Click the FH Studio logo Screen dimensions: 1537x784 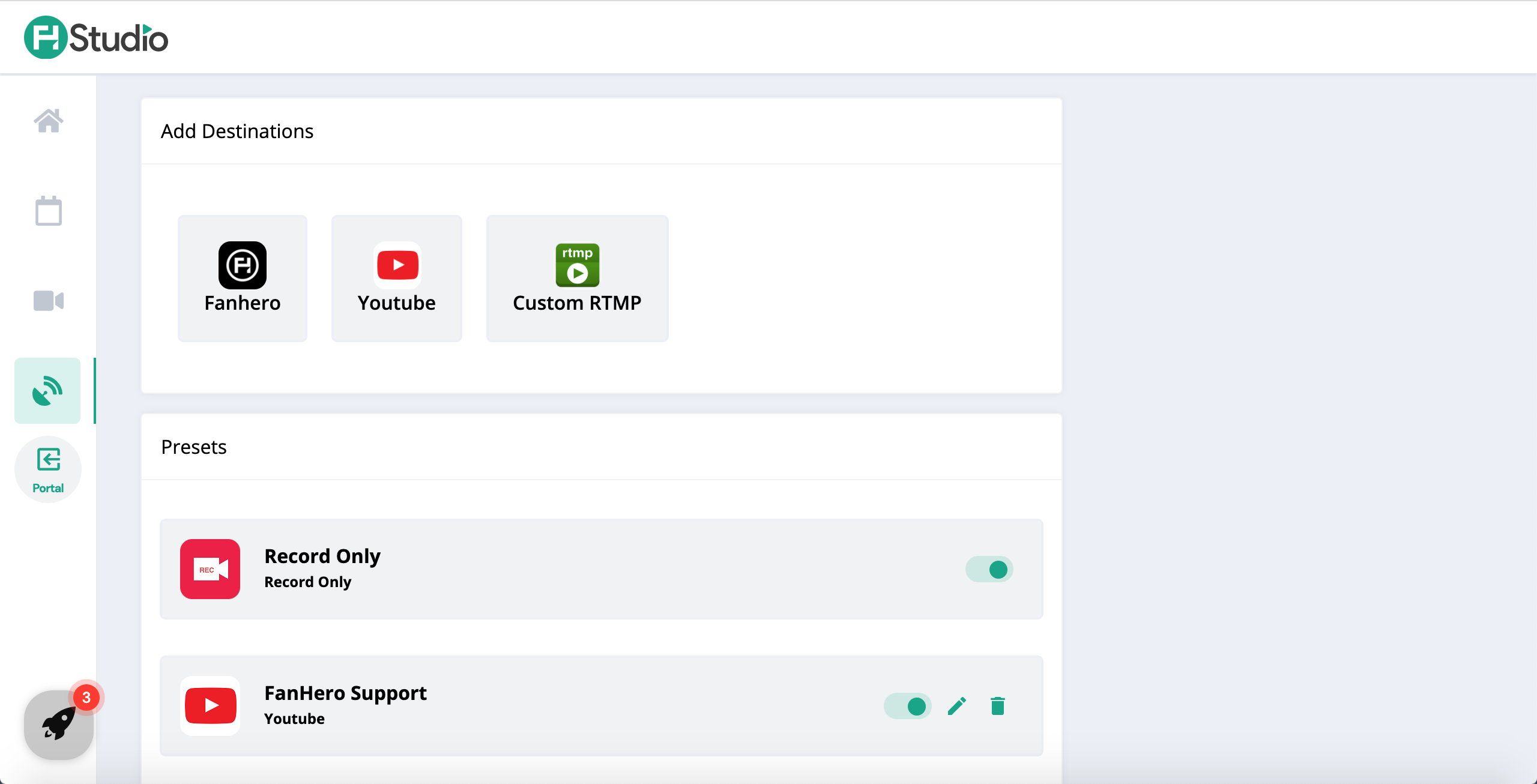click(96, 38)
